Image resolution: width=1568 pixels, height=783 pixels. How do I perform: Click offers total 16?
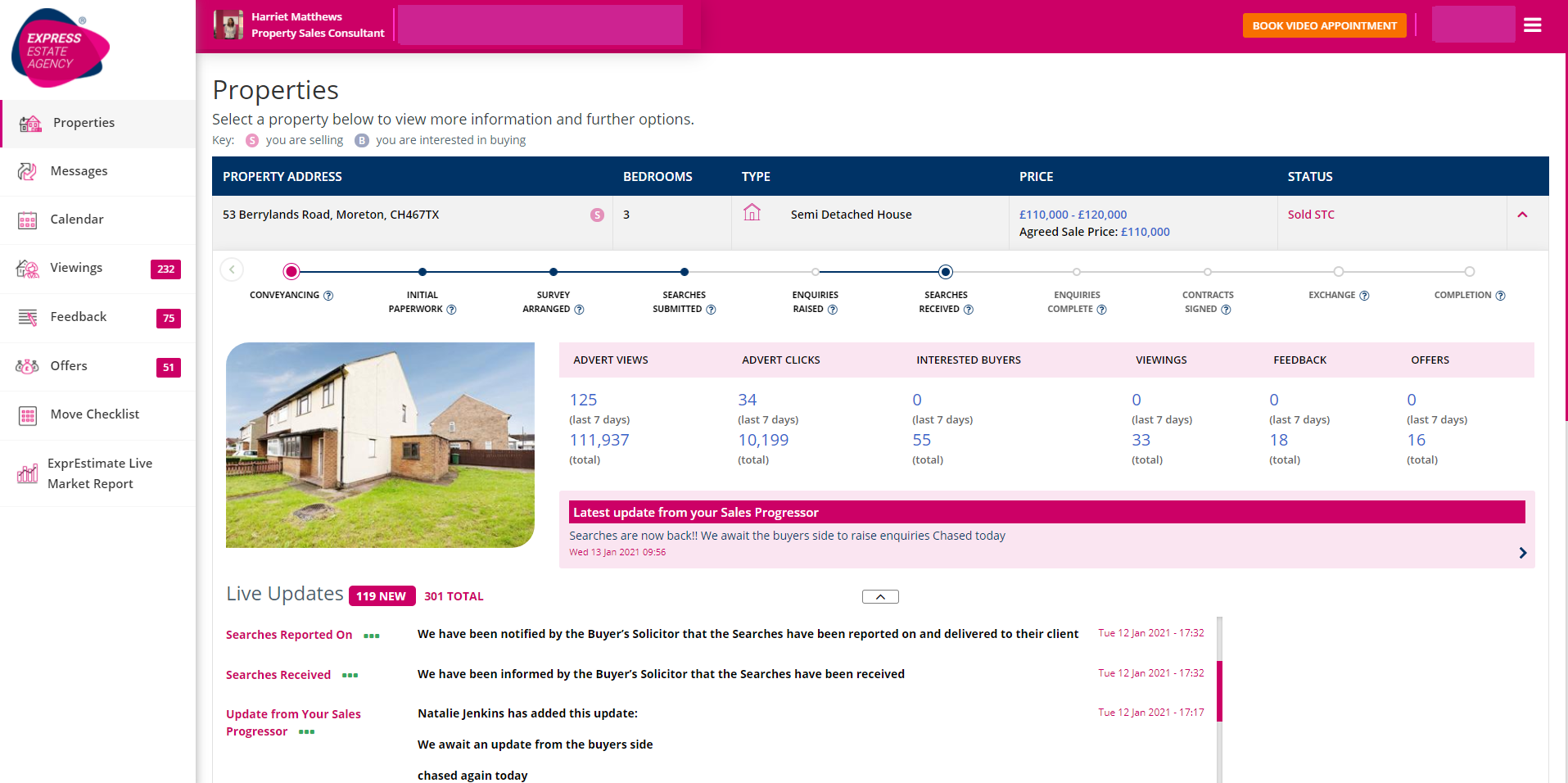click(x=1417, y=440)
